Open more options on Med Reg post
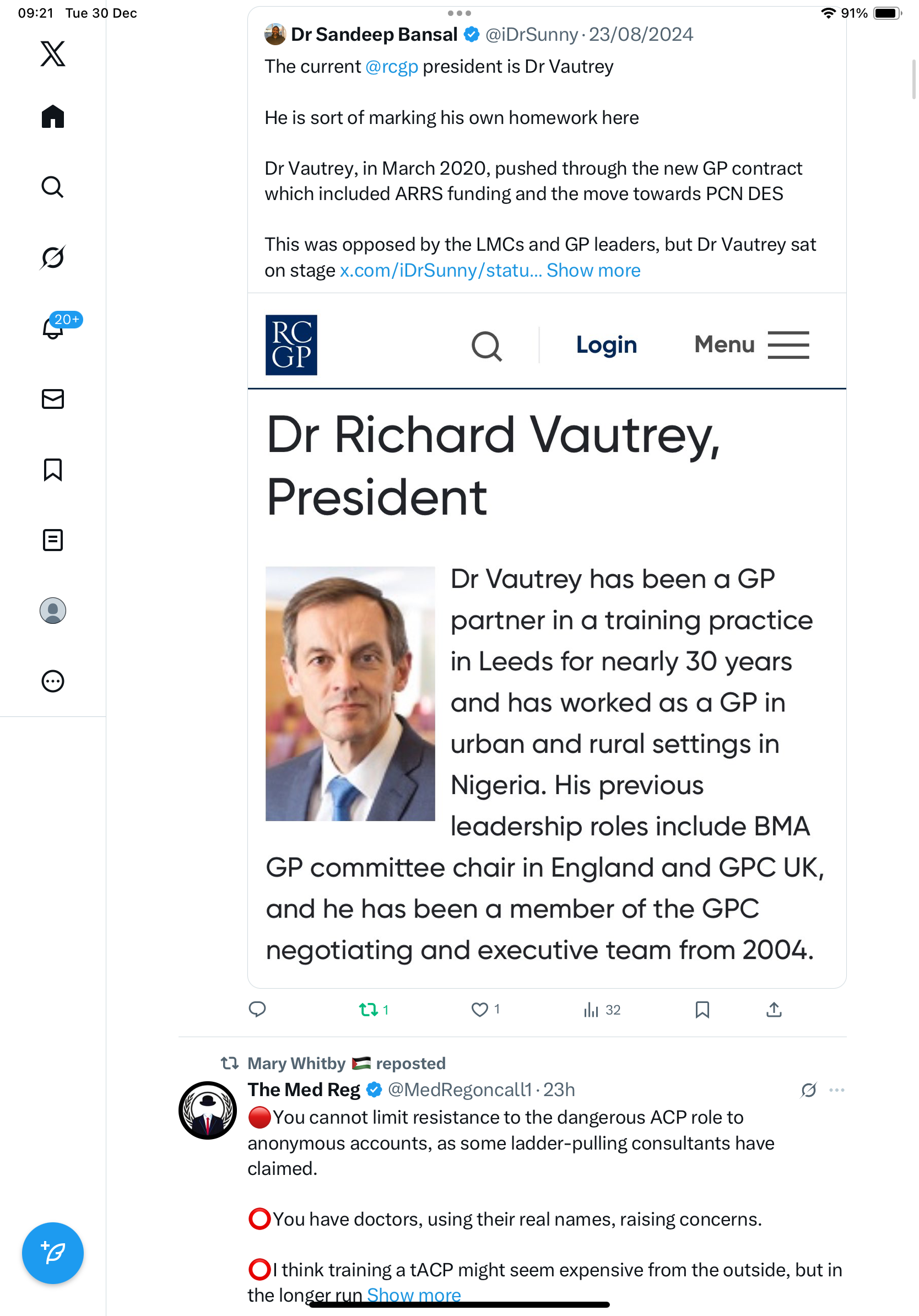919x1316 pixels. (x=836, y=1090)
